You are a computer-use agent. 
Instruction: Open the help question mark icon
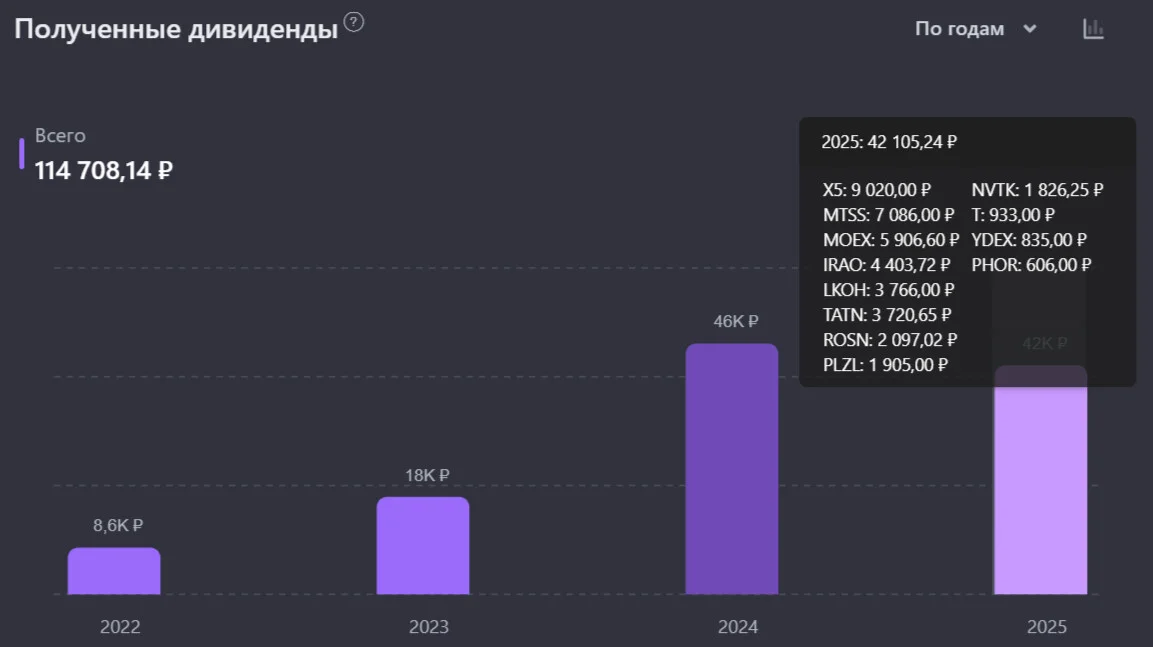354,22
